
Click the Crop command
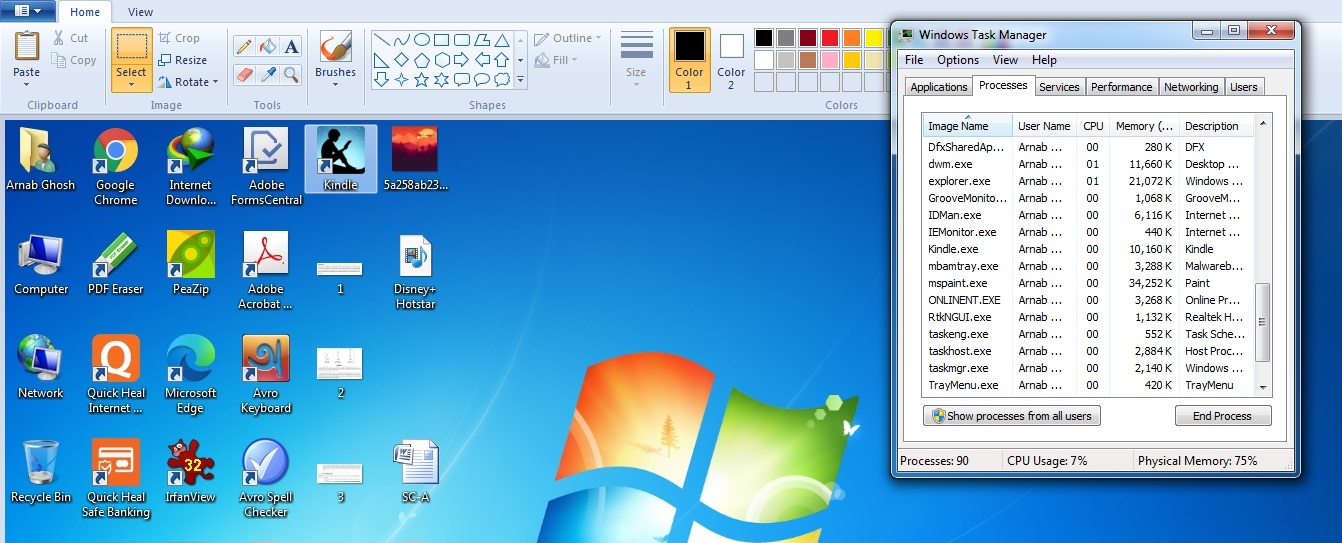179,38
